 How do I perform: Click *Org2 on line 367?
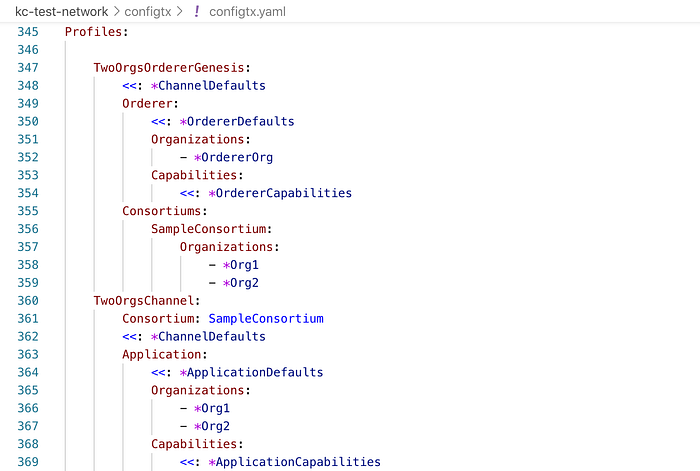pyautogui.click(x=212, y=426)
